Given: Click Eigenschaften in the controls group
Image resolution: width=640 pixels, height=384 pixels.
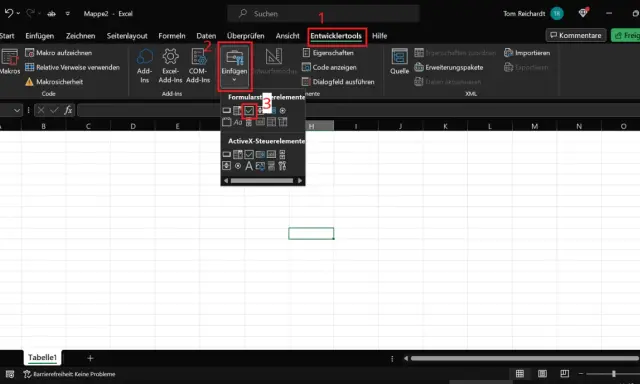Looking at the screenshot, I should point(328,53).
